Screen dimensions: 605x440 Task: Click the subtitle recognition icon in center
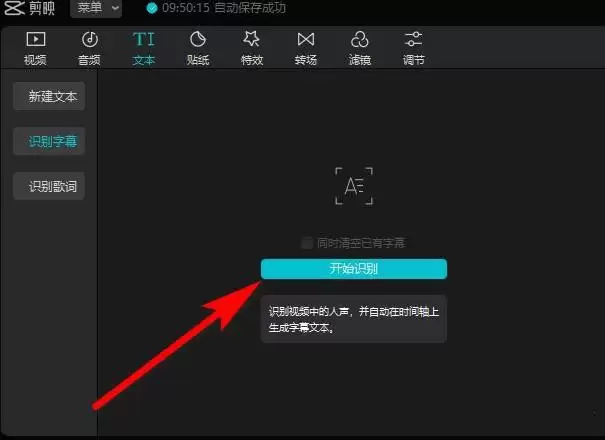(354, 186)
